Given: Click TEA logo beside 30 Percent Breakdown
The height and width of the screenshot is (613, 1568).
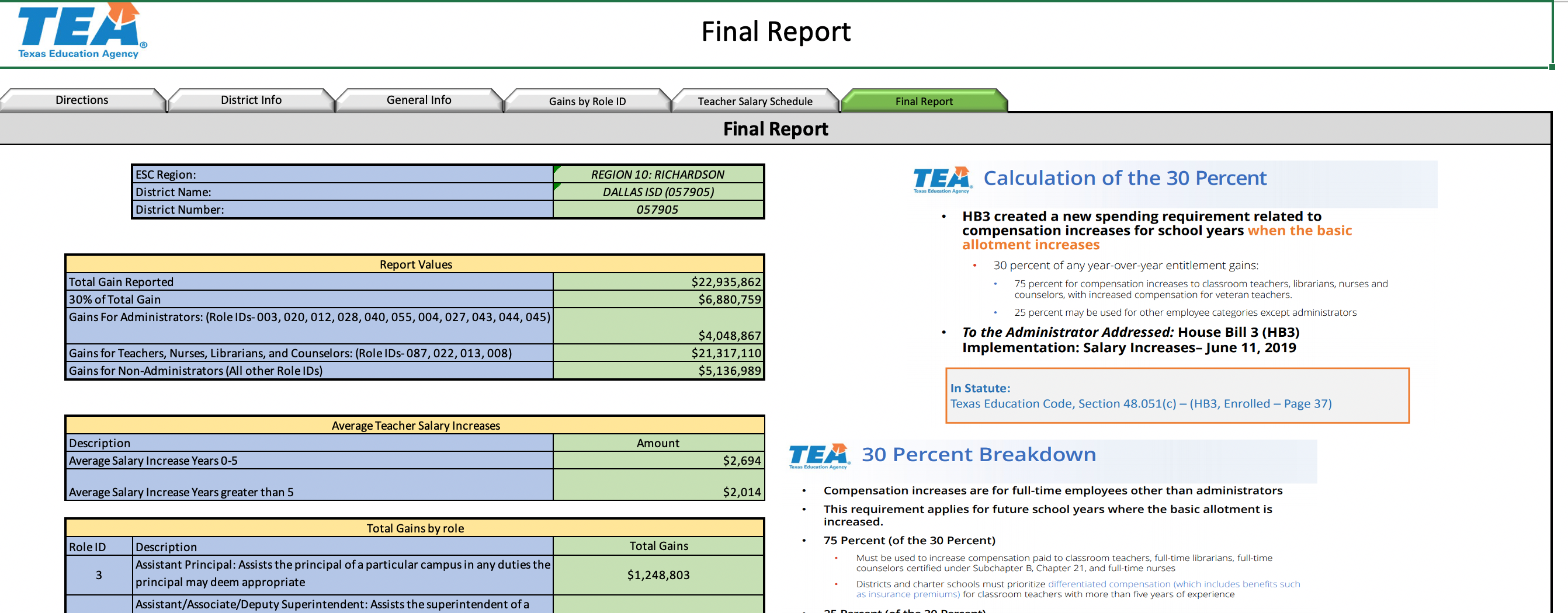Looking at the screenshot, I should [818, 456].
